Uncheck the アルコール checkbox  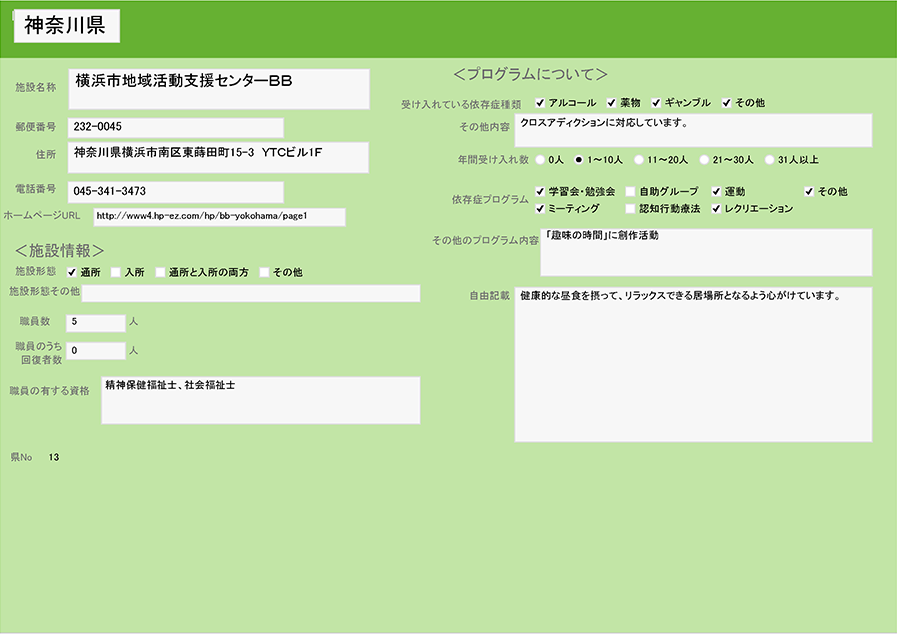coord(540,103)
